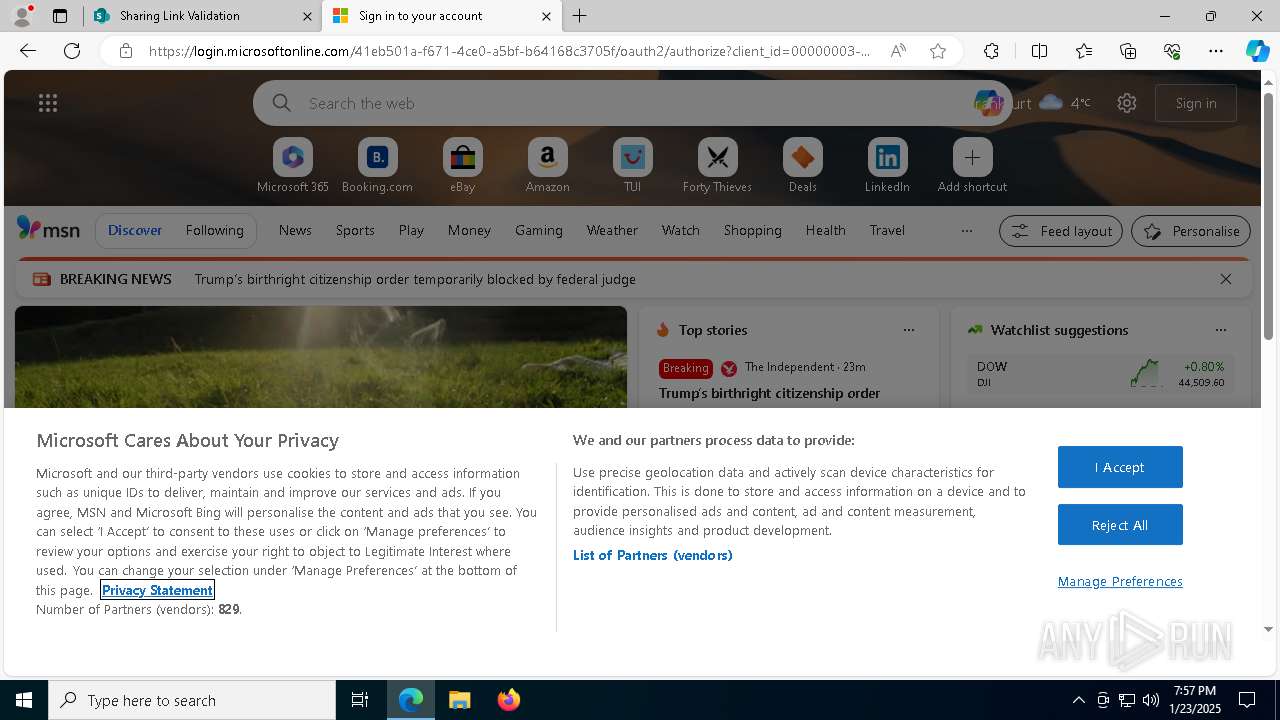The height and width of the screenshot is (720, 1280).
Task: Open Favorites list in toolbar
Action: 1084,51
